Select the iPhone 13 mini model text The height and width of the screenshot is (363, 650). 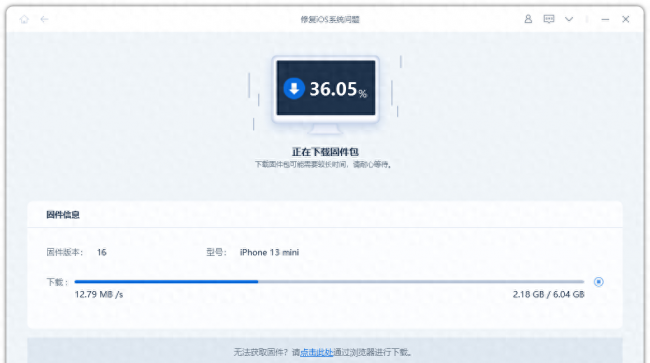coord(269,252)
